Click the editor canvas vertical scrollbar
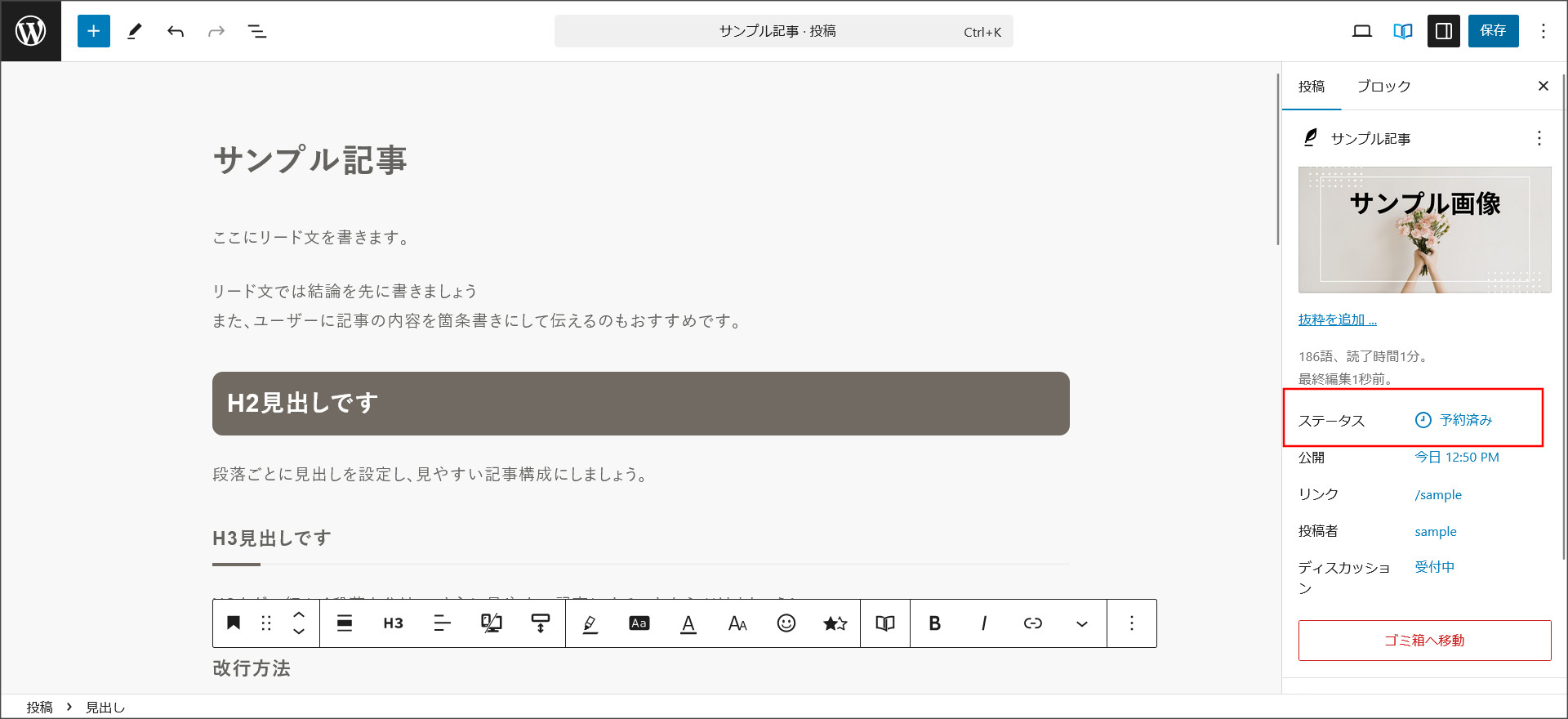The image size is (1568, 719). click(1278, 159)
